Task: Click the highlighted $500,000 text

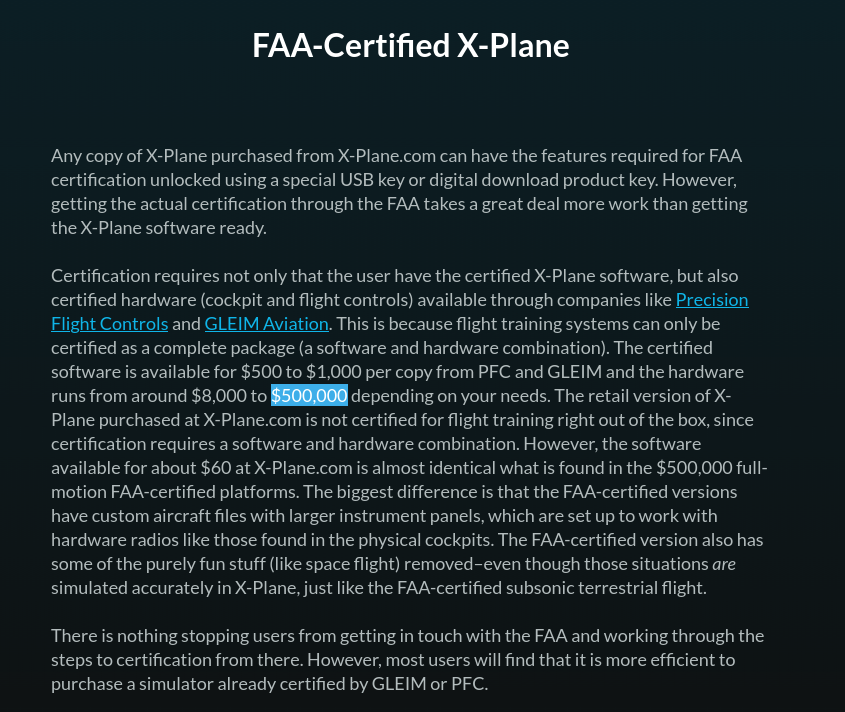Action: [309, 396]
